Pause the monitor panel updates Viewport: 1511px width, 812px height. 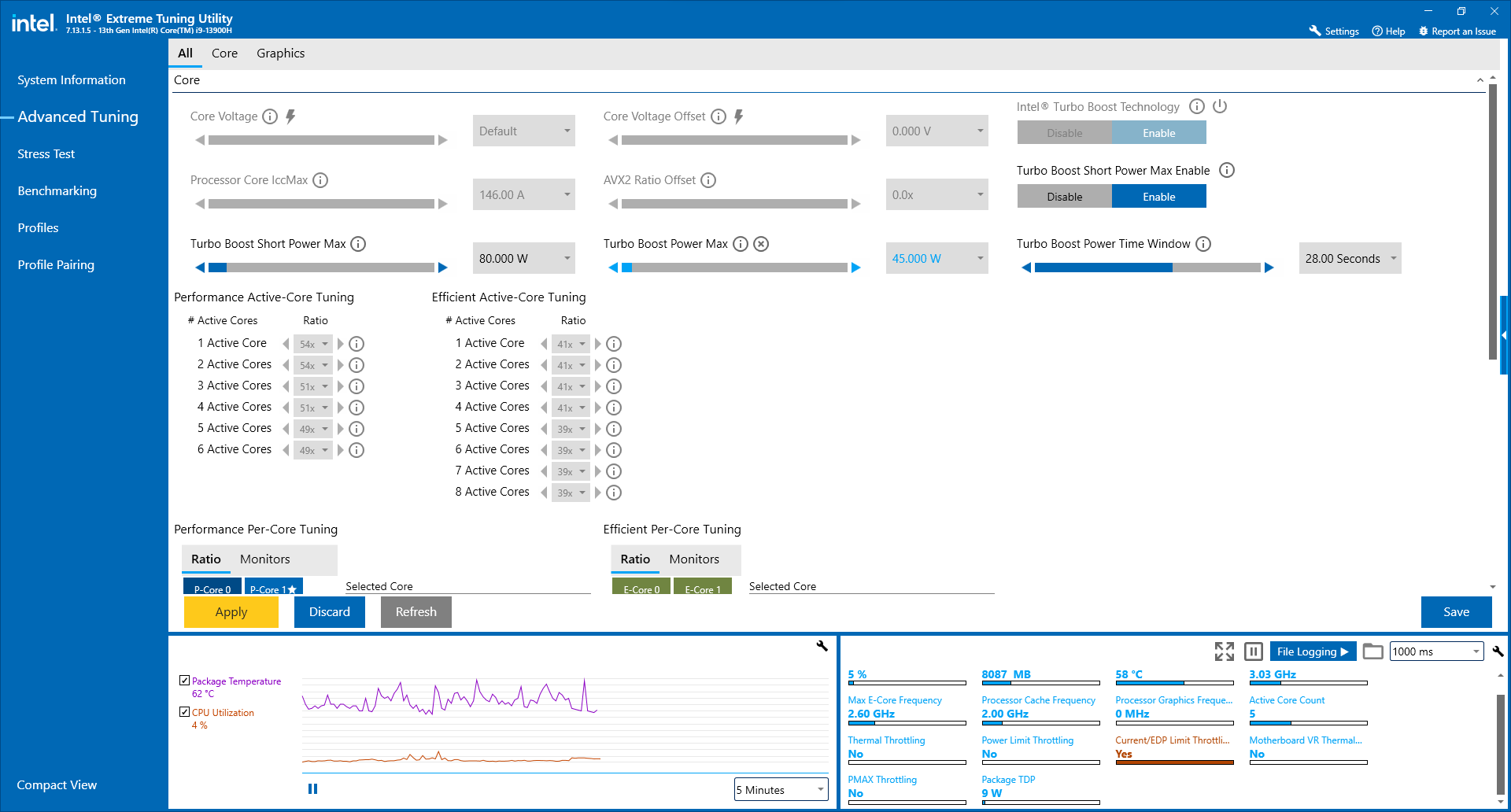(x=1254, y=651)
